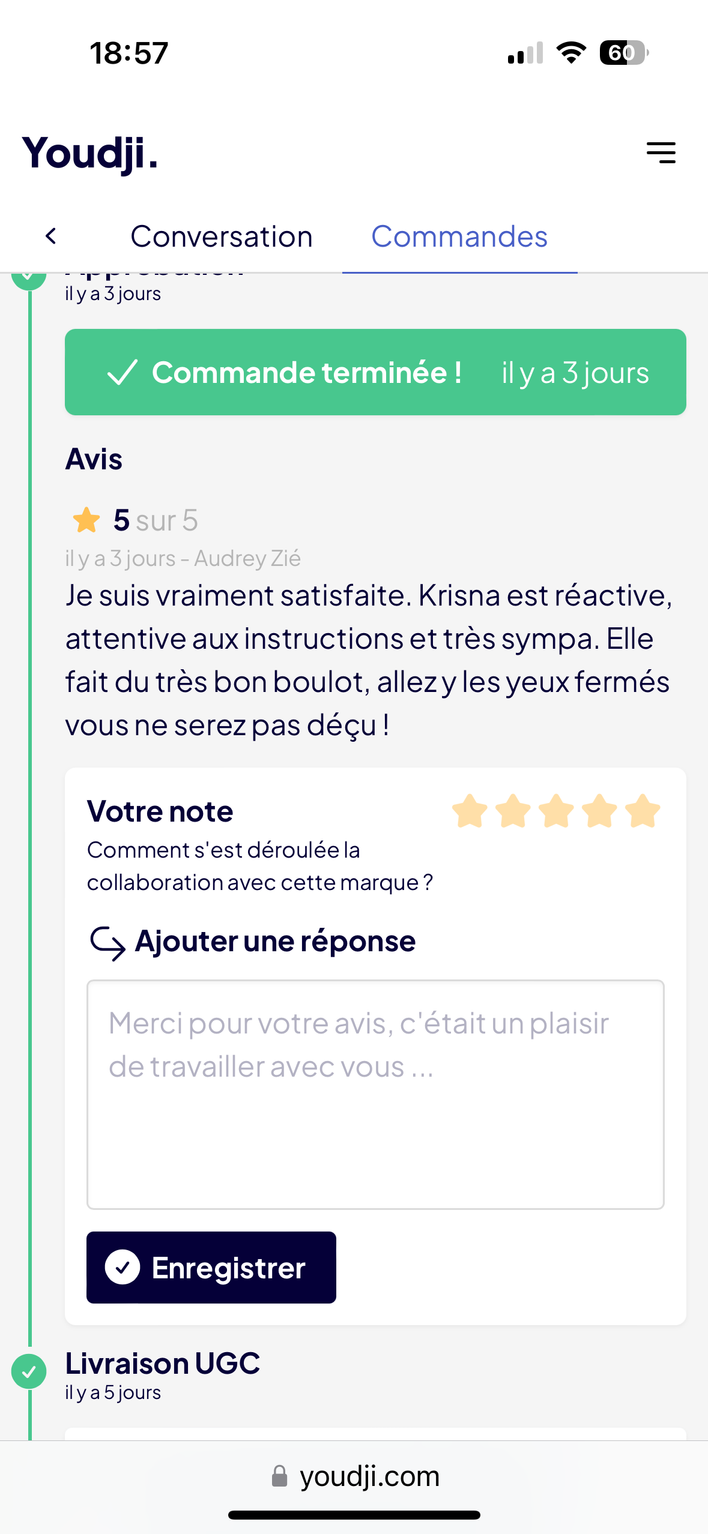Rate three stars in Votre note
Screen dimensions: 708x1534
pos(555,811)
